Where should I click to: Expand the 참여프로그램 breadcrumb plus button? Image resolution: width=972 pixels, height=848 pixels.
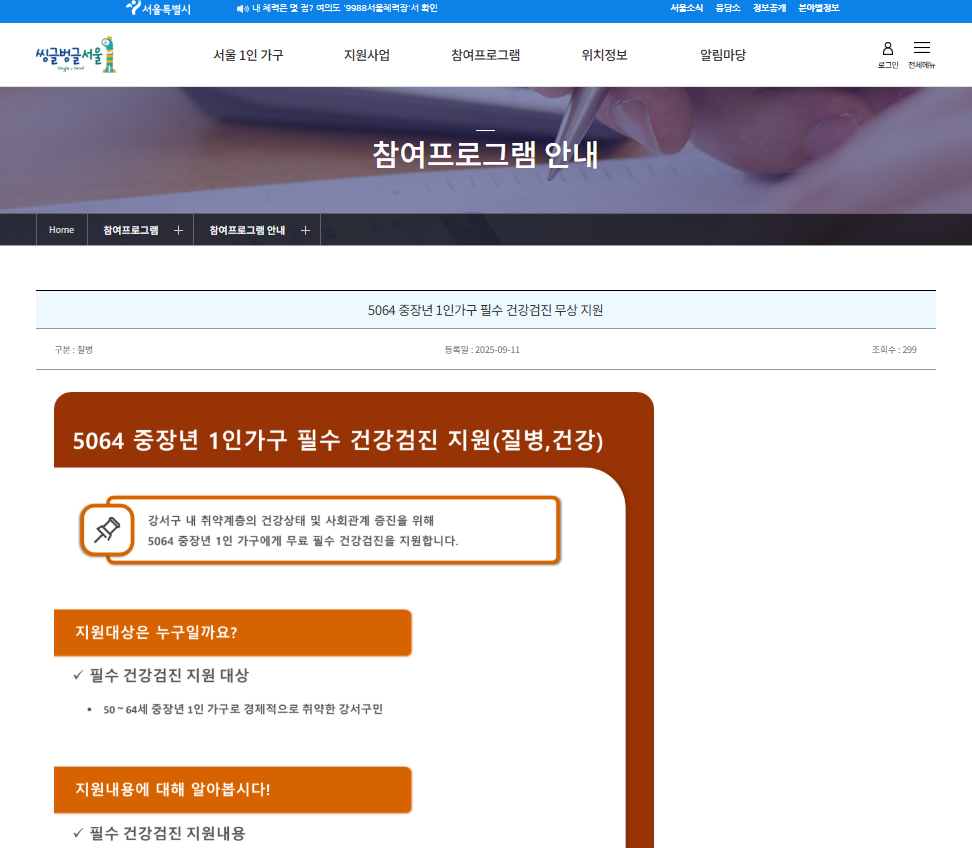(178, 229)
